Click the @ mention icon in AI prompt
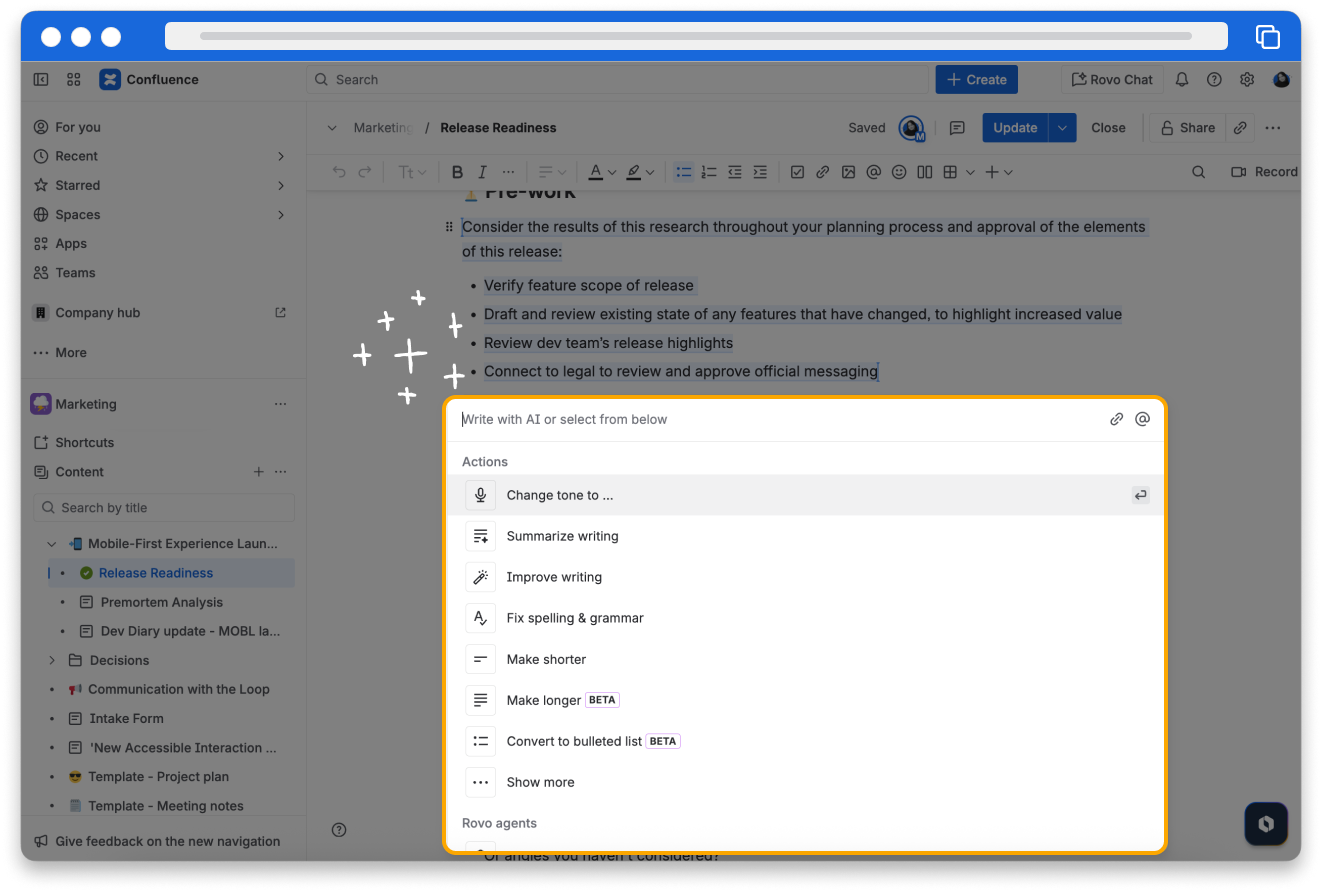Screen dimensions: 1322x892 tap(1142, 419)
